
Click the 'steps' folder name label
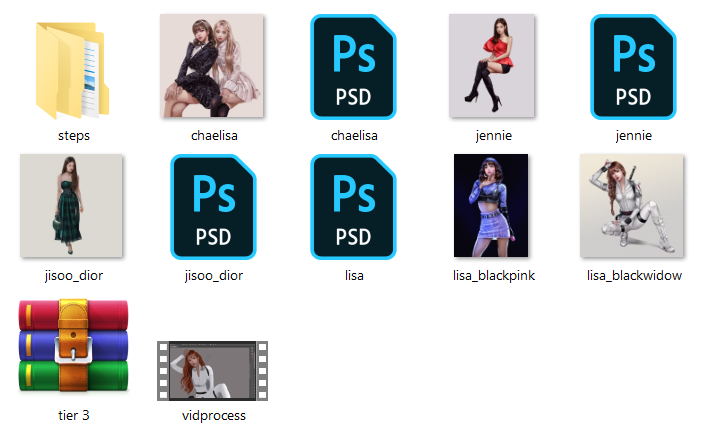pos(74,136)
